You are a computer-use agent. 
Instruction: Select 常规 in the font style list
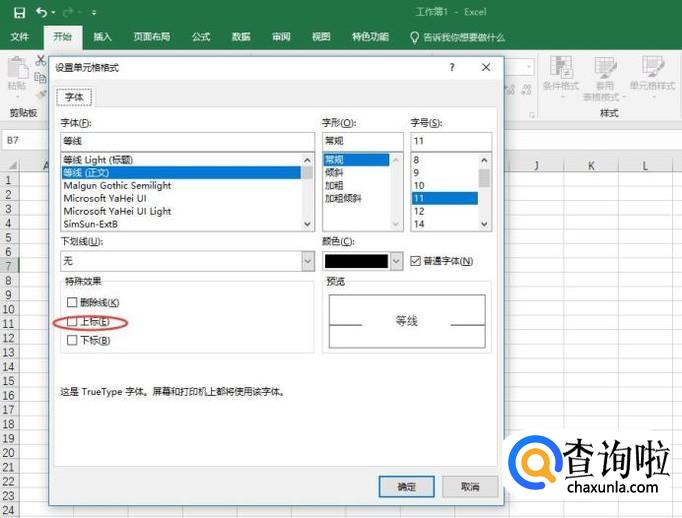coord(356,160)
